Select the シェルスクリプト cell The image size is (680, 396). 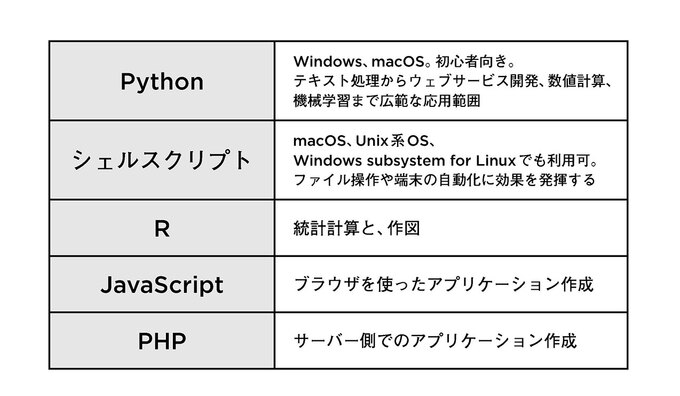coord(162,160)
